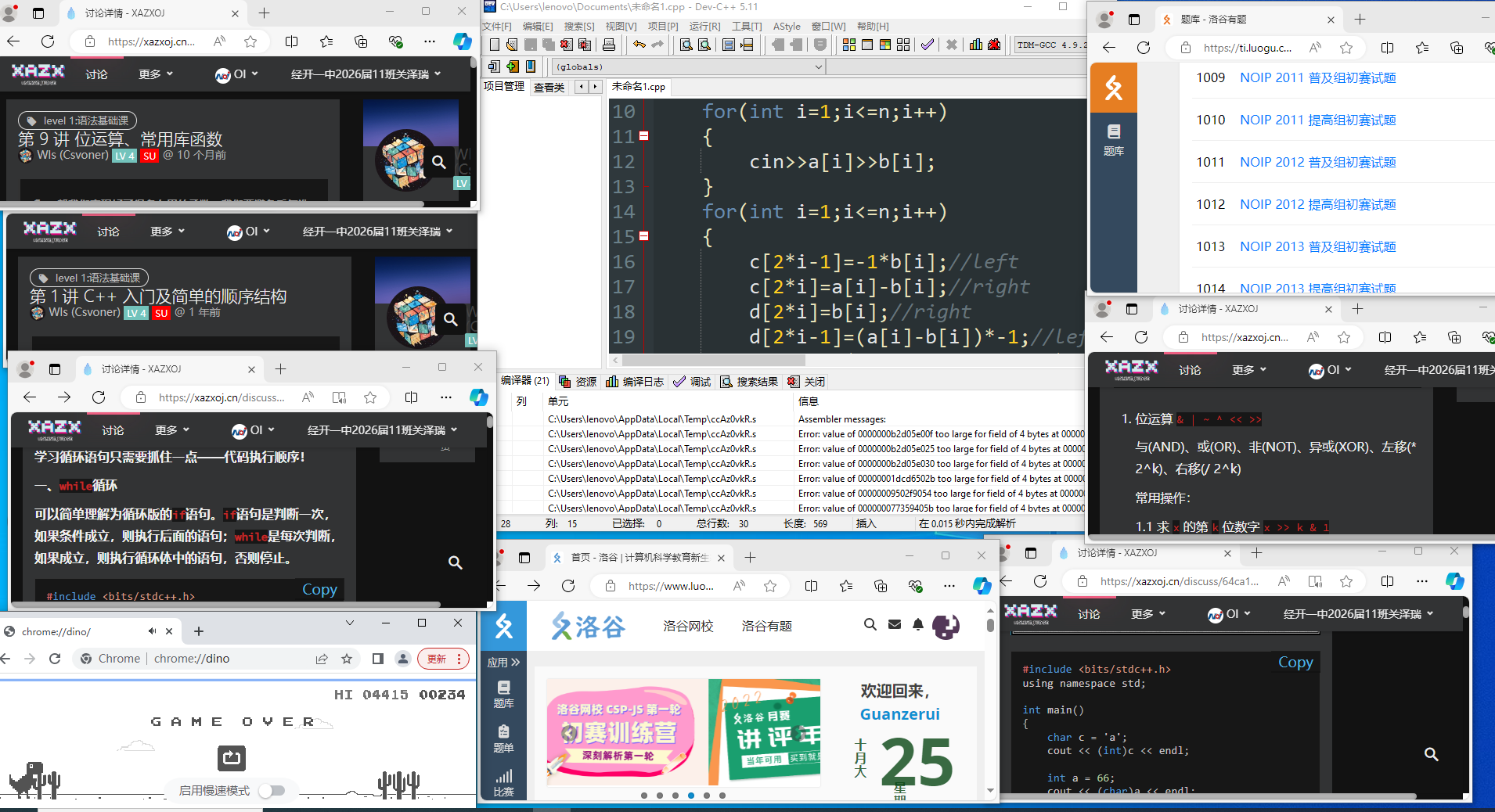
Task: Bookmark the dino page with Chrome star
Action: coord(347,659)
